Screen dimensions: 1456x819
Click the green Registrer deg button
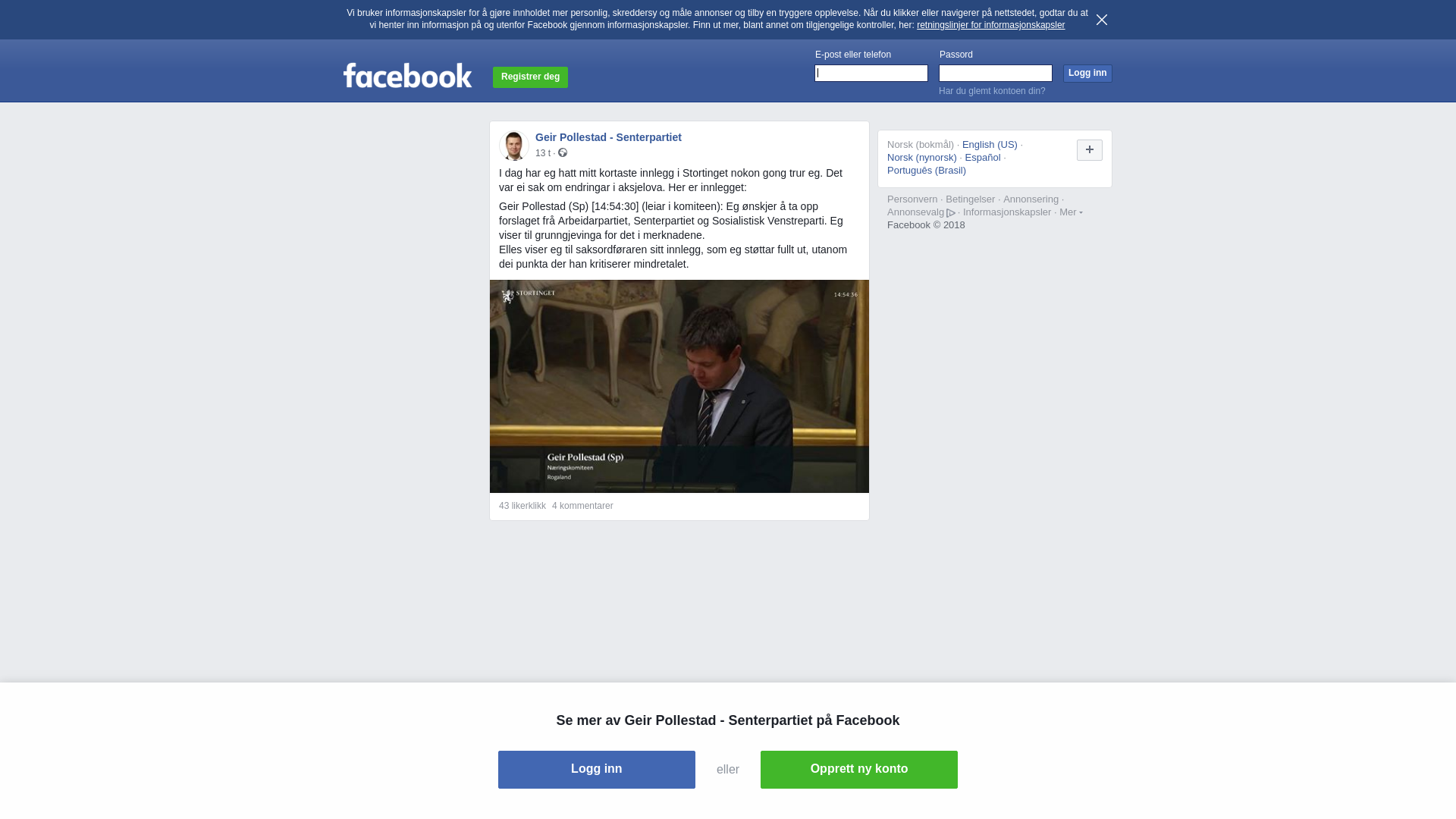[530, 77]
